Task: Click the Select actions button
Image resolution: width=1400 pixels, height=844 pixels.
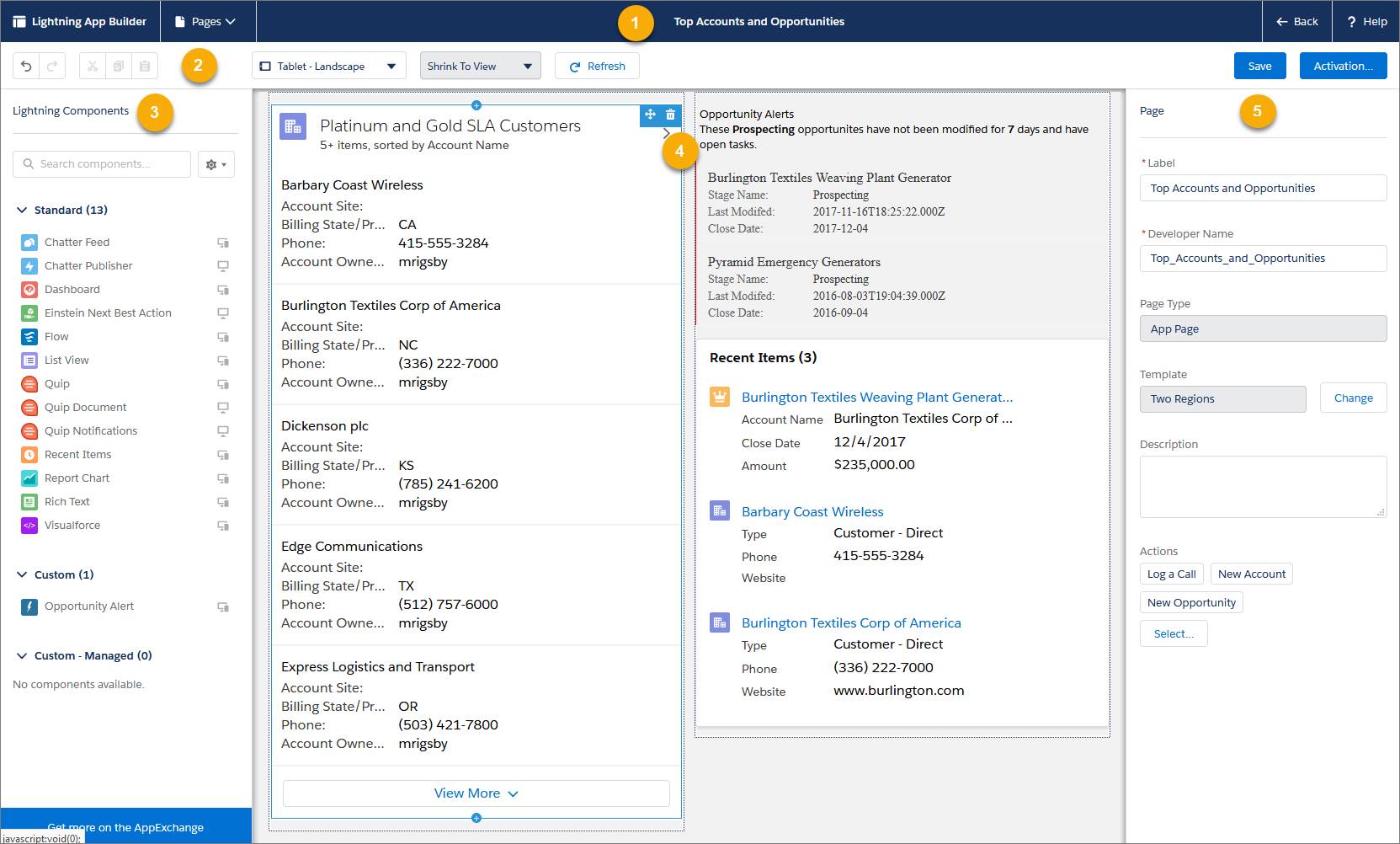Action: (x=1174, y=633)
